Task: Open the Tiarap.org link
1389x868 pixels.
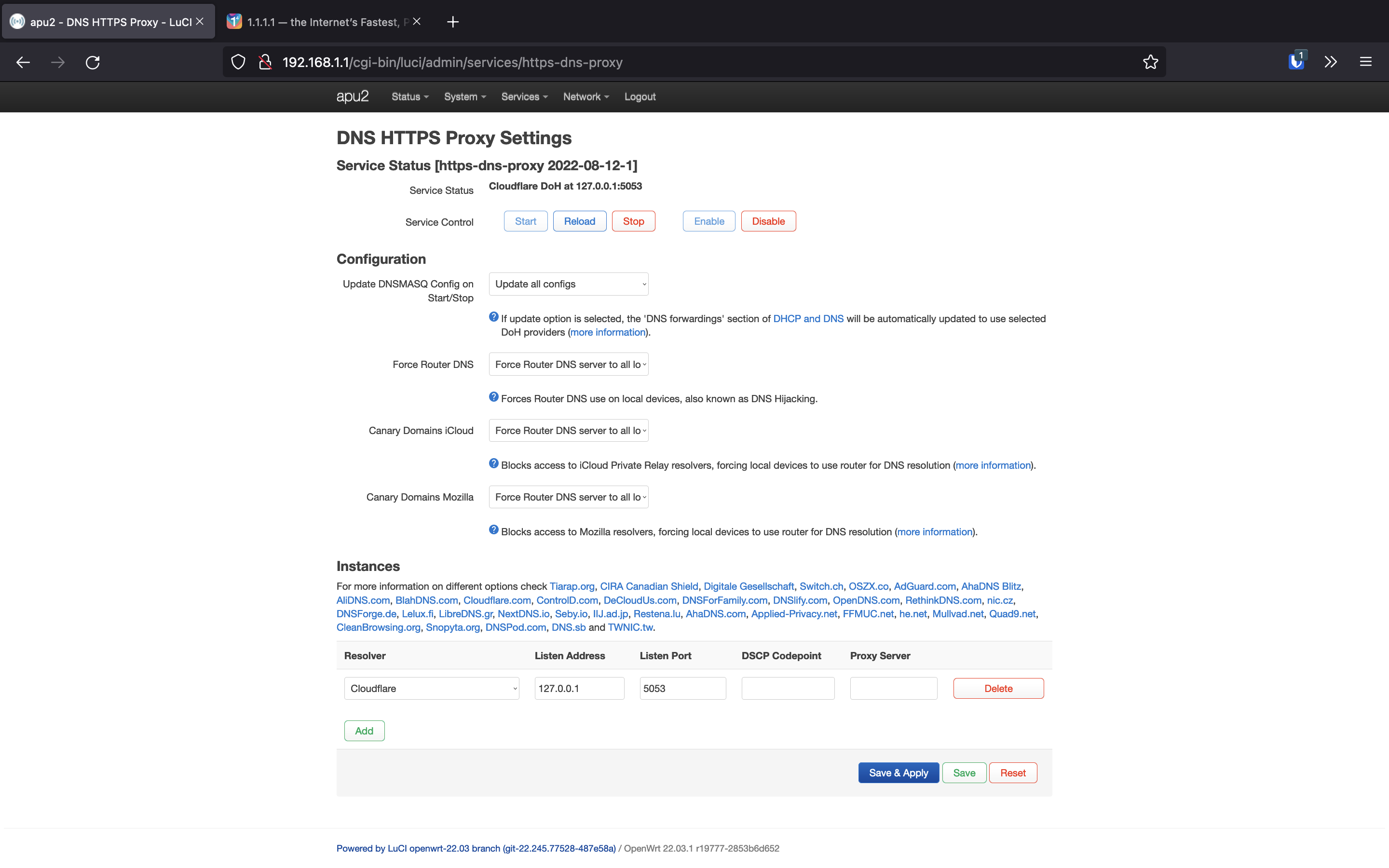Action: pos(572,586)
